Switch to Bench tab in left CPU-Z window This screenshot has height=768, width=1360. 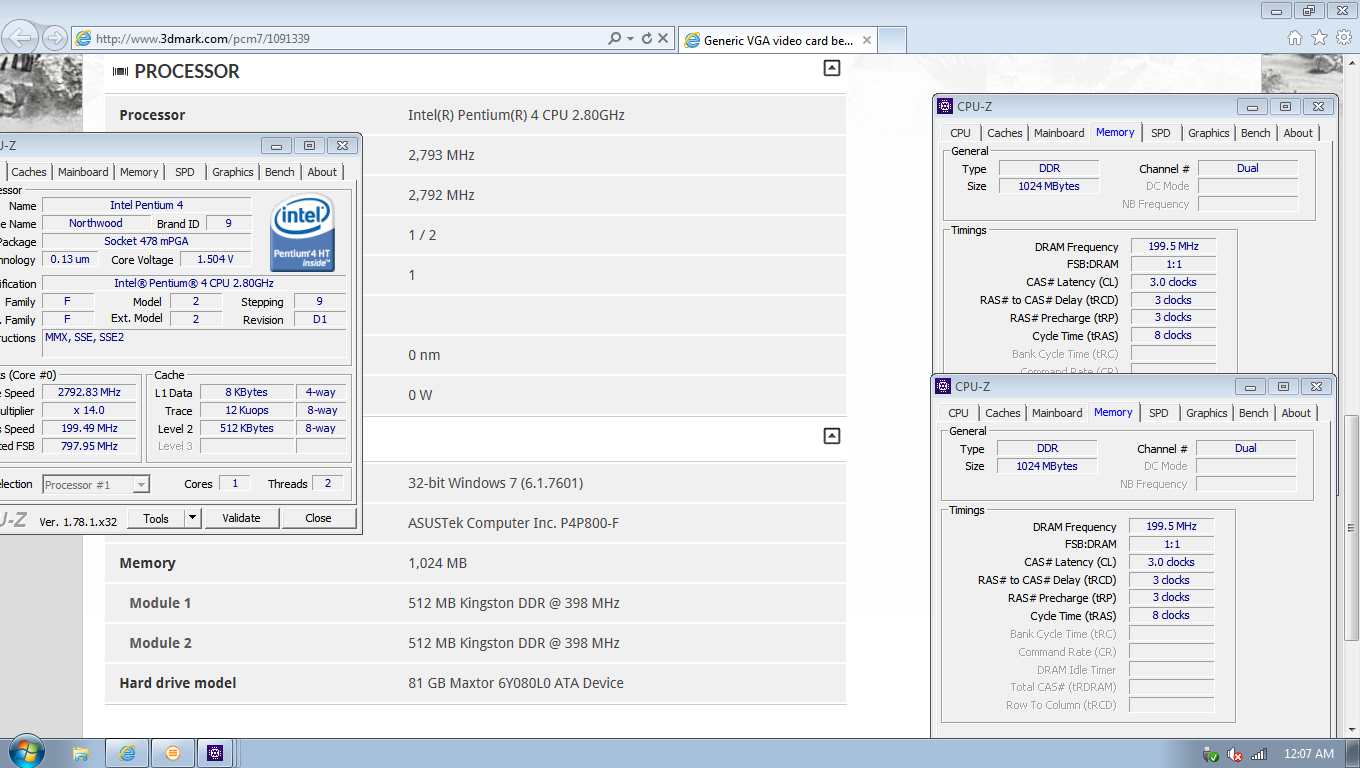point(280,172)
